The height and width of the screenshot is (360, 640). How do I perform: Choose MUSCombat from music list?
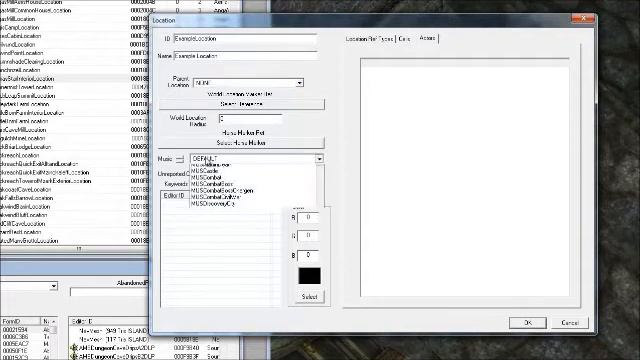(207, 178)
